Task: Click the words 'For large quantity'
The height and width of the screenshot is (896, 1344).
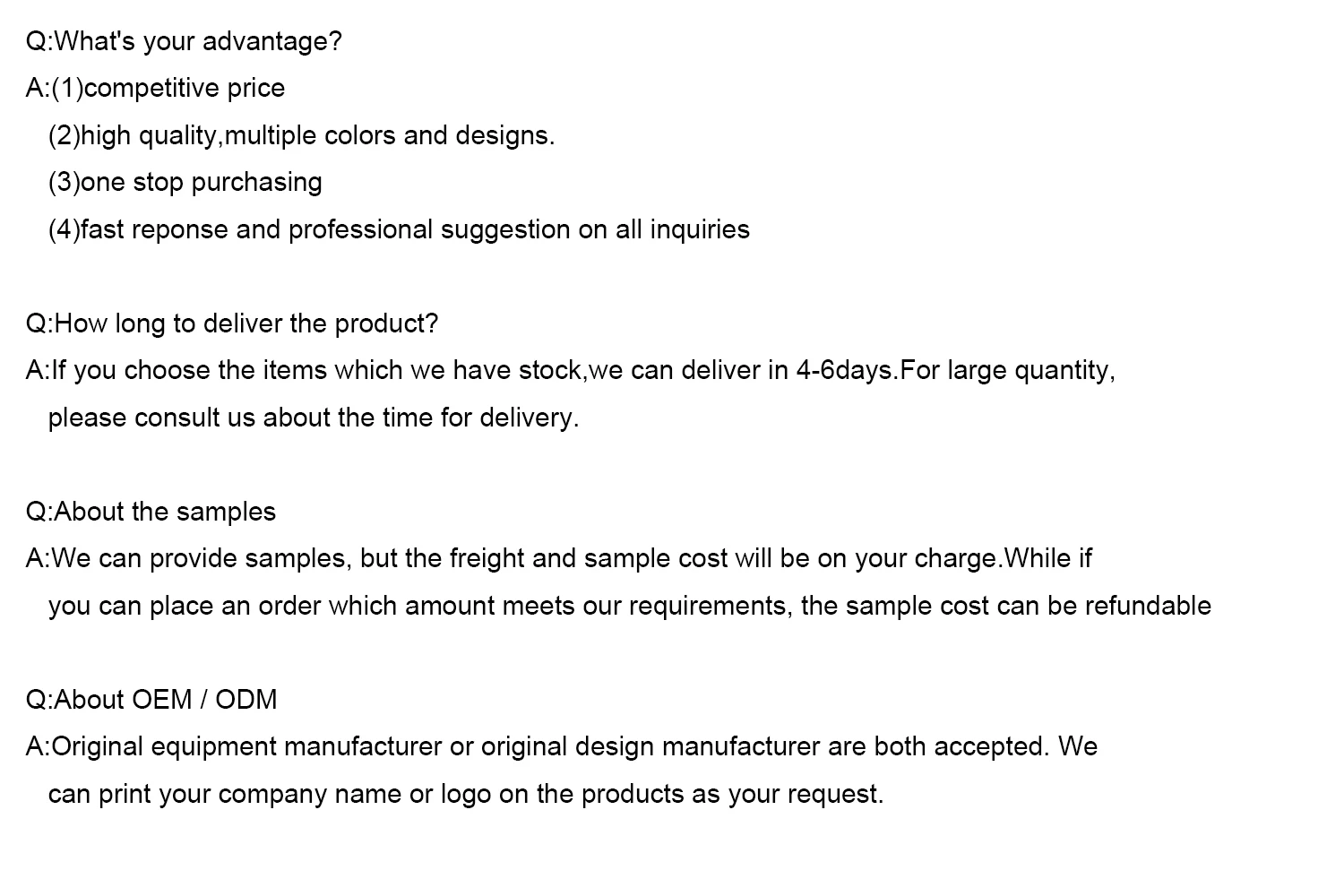Action: pos(1005,371)
